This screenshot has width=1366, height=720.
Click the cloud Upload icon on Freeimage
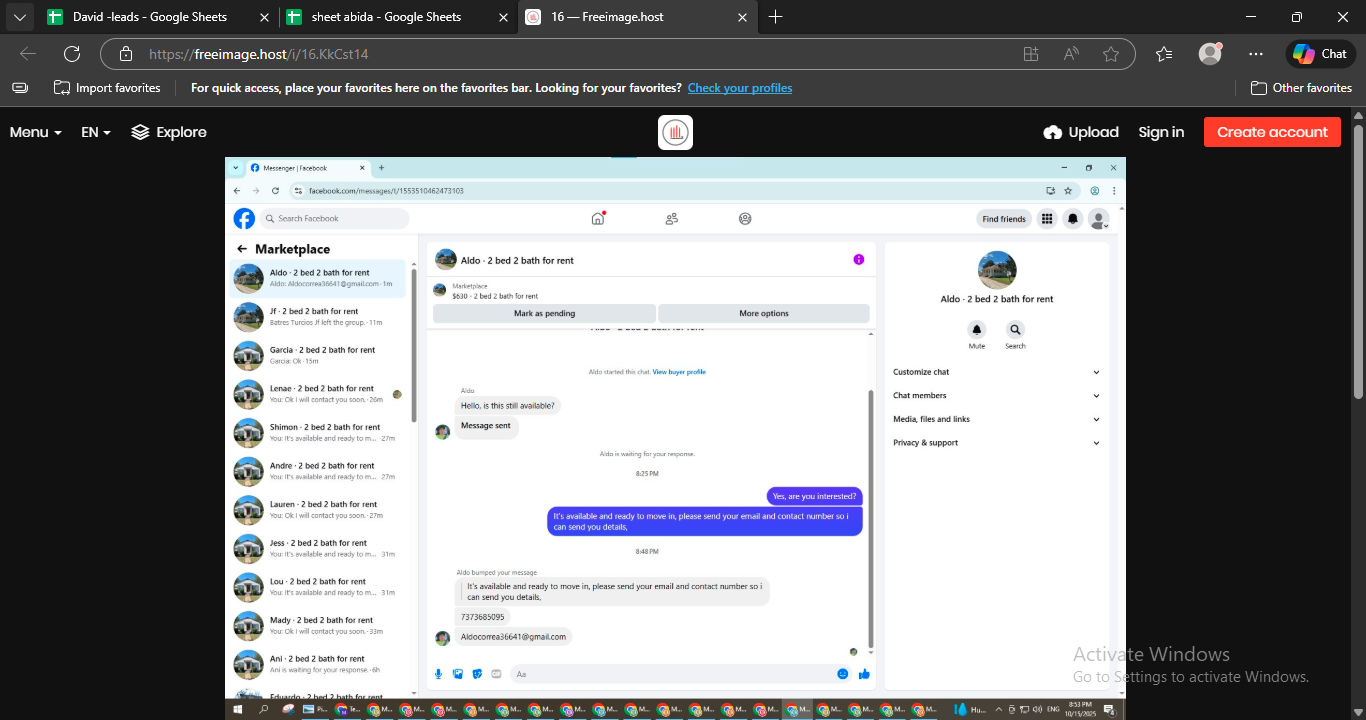click(1052, 132)
